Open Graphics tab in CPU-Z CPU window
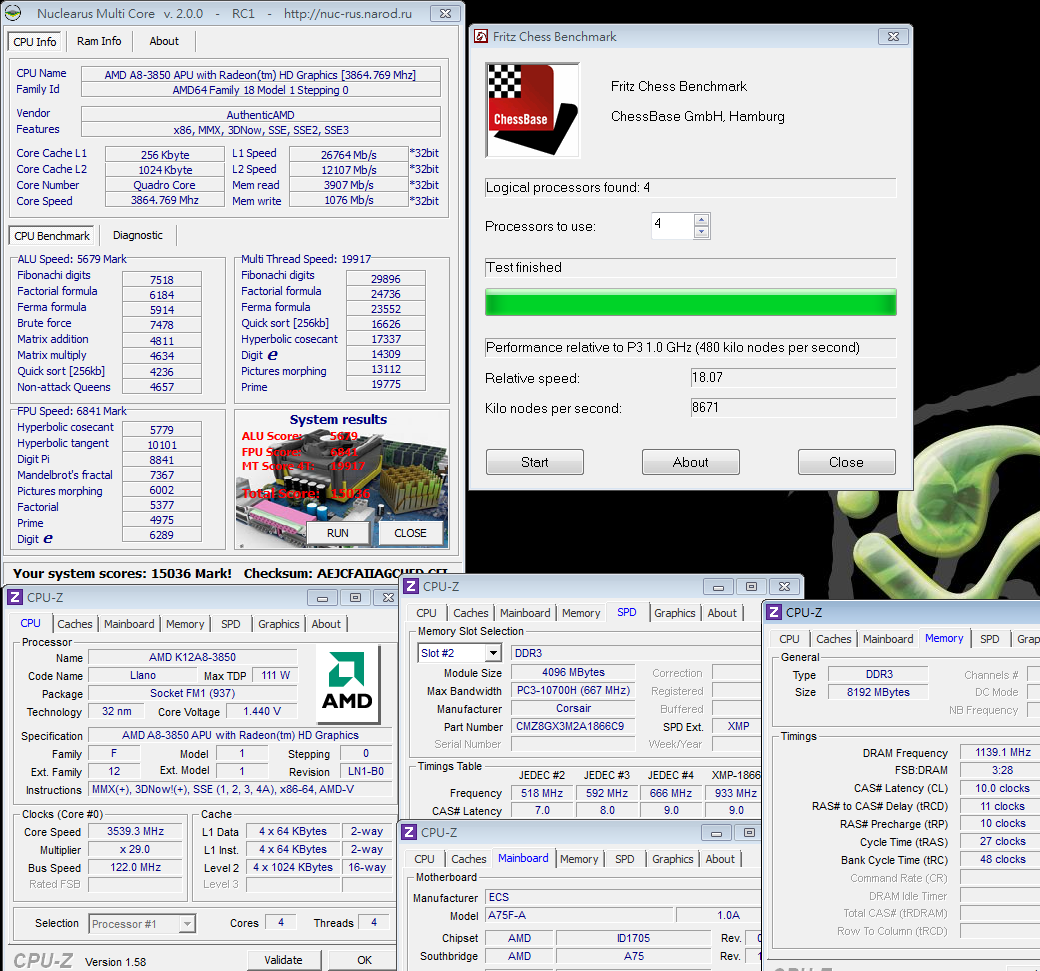Screen dimensions: 1040x971 click(x=279, y=623)
